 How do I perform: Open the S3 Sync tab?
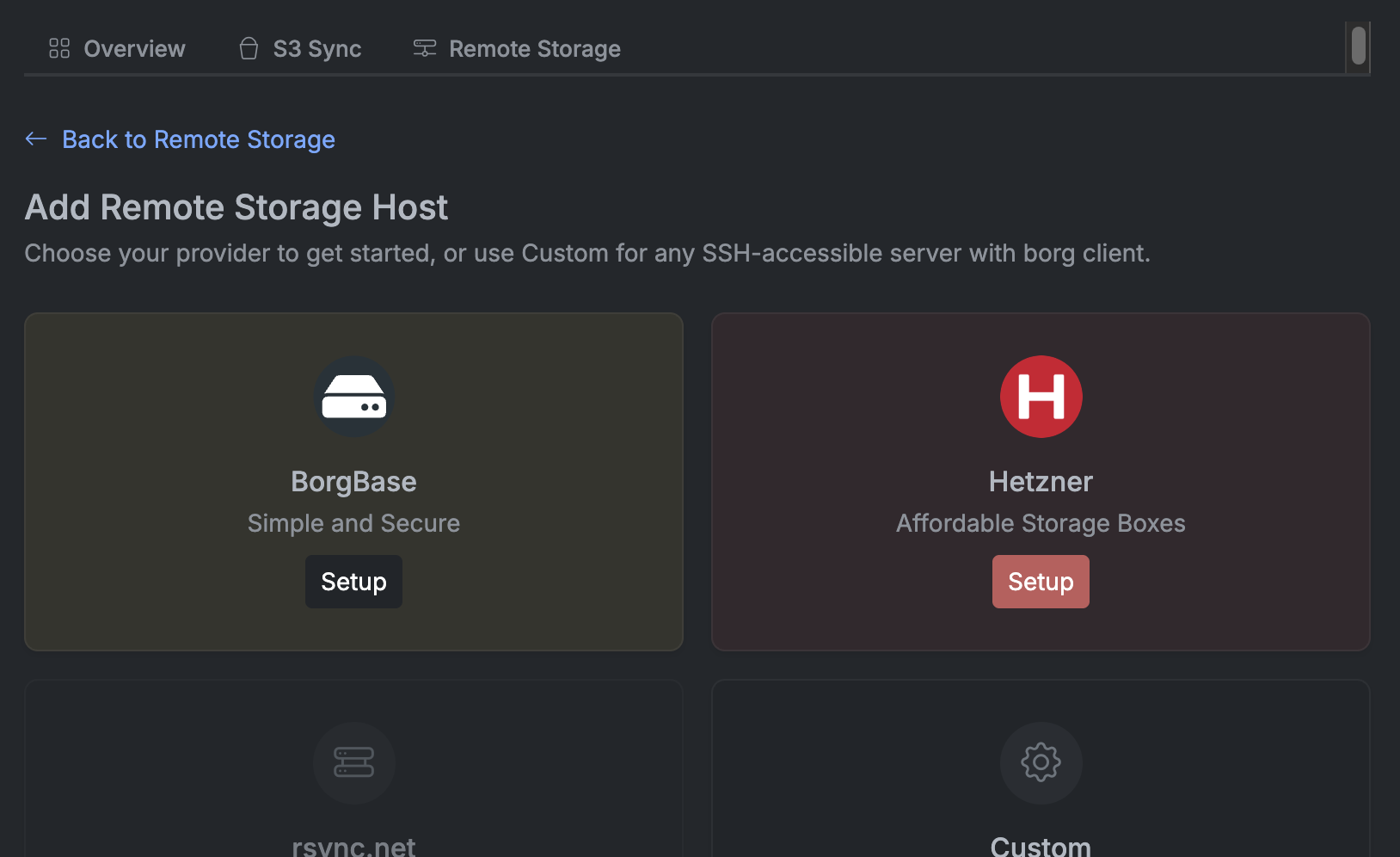316,48
